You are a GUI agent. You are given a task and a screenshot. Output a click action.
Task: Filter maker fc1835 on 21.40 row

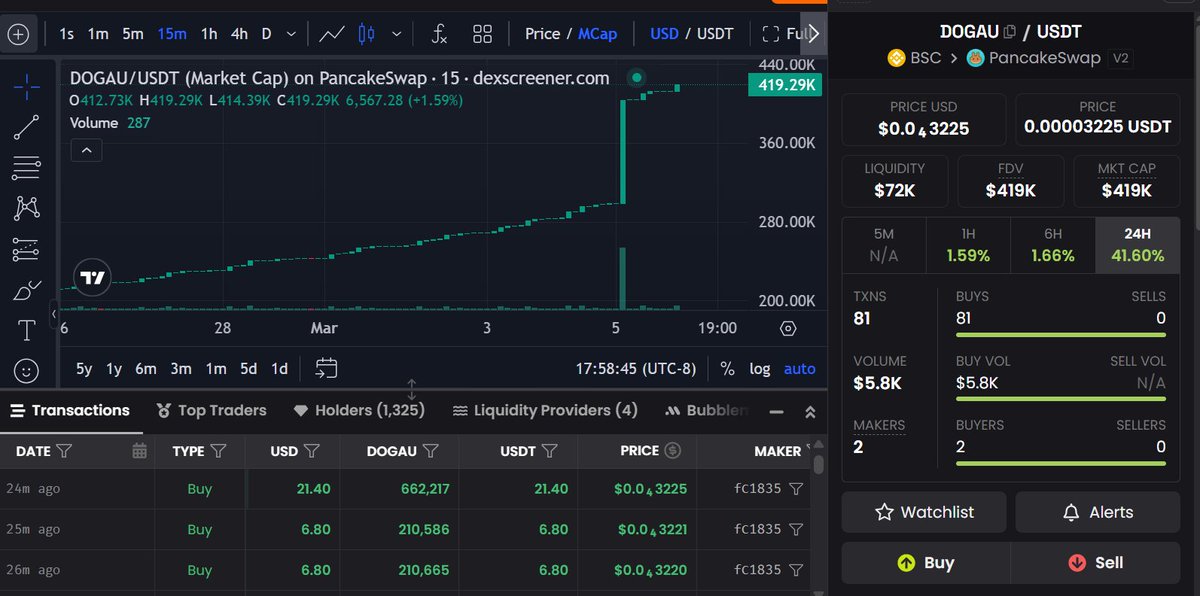(796, 489)
